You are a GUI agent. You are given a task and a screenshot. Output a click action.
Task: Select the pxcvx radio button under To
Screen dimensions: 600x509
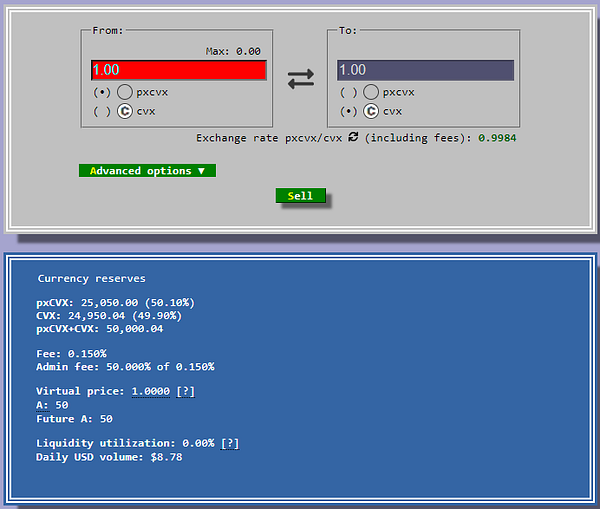click(349, 92)
